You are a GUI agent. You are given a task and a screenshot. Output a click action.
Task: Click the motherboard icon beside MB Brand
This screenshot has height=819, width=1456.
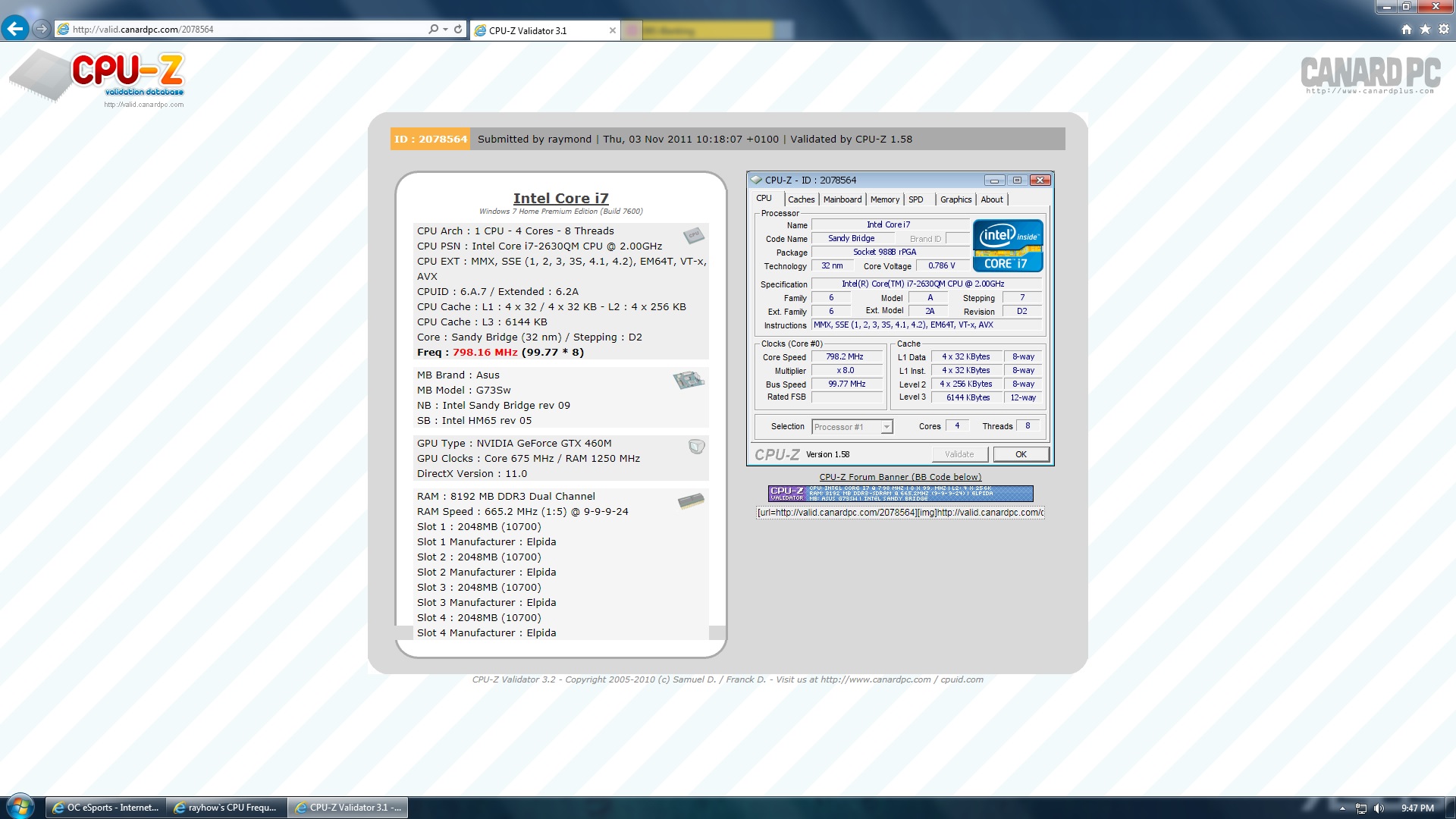tap(689, 379)
